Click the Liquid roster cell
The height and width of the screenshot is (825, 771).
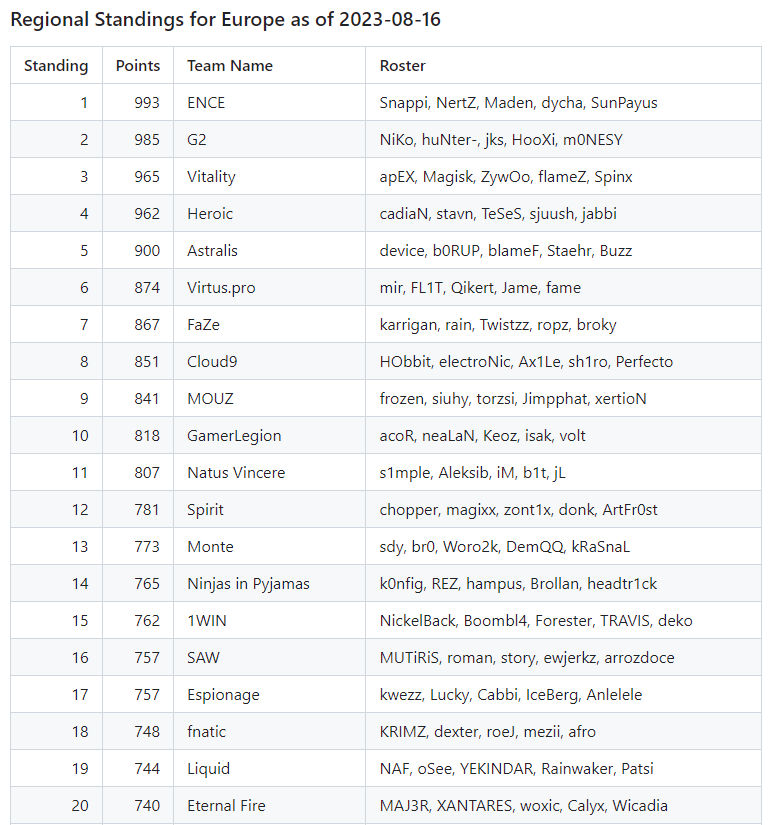pos(563,768)
